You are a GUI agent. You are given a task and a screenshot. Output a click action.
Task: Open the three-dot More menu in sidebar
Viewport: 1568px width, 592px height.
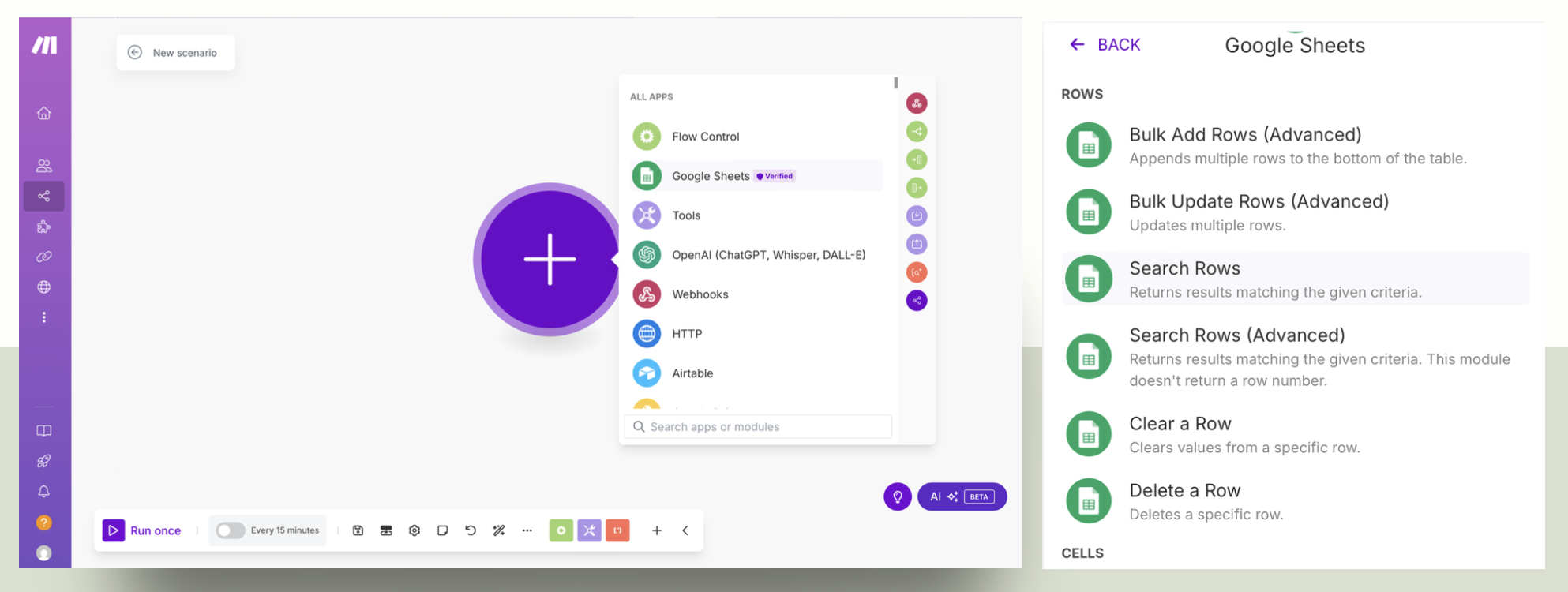44,317
